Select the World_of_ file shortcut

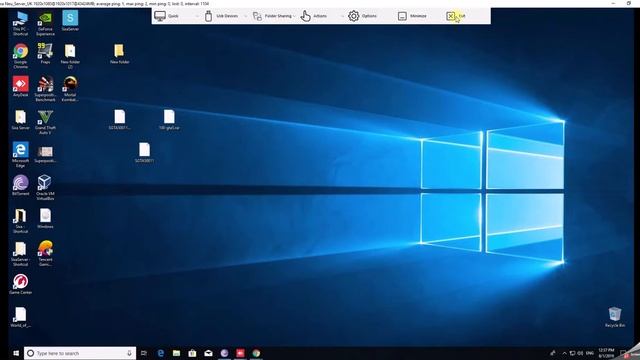pos(20,317)
